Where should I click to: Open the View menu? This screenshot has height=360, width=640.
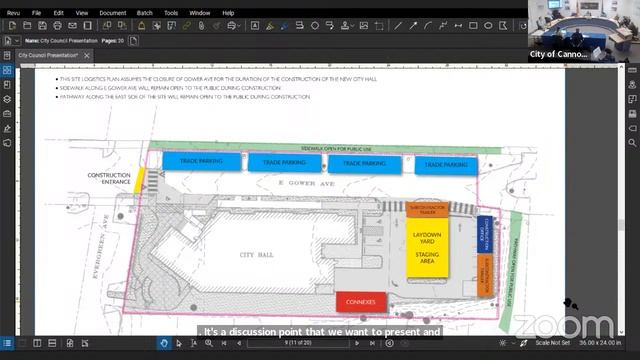[82, 13]
